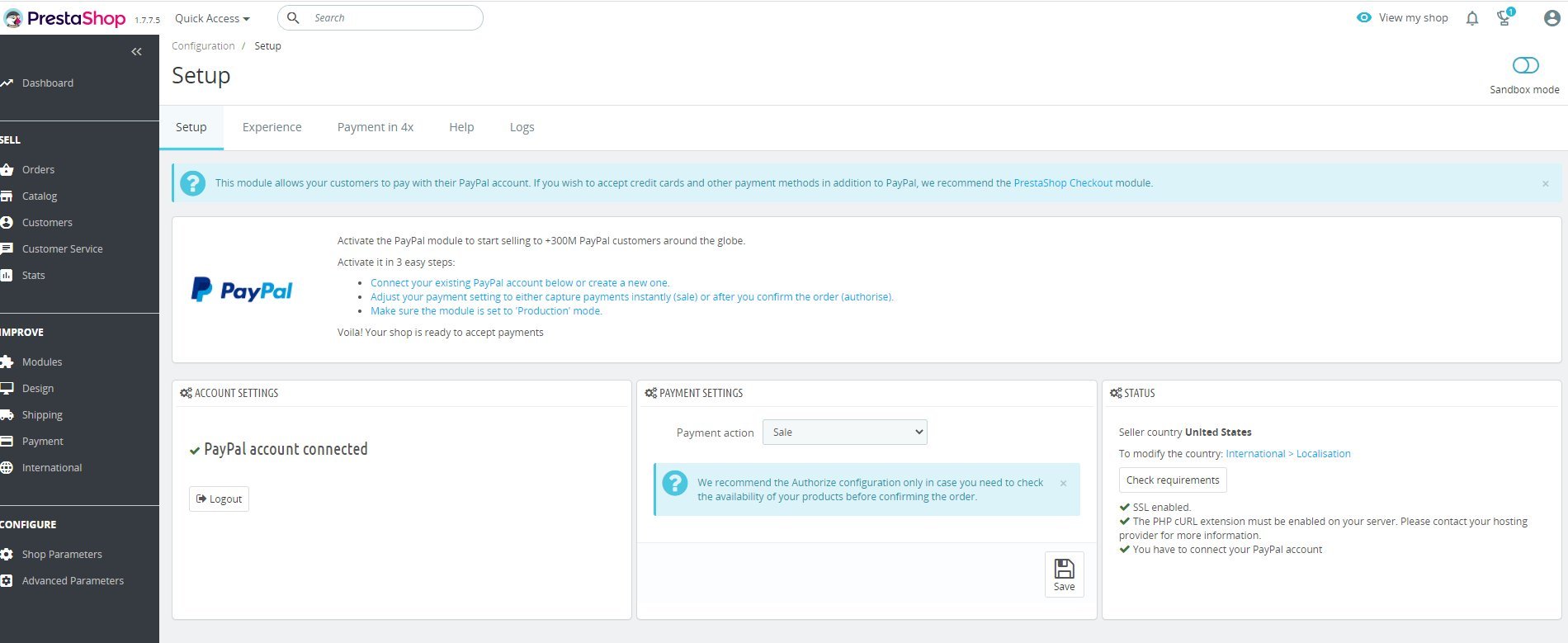Click the International globe icon
The height and width of the screenshot is (643, 1568).
(7, 467)
